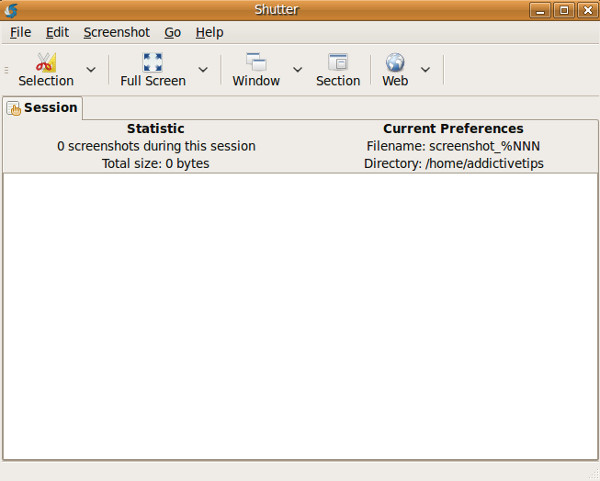Screen dimensions: 600x481
Task: Minimize the Shutter window
Action: point(540,10)
